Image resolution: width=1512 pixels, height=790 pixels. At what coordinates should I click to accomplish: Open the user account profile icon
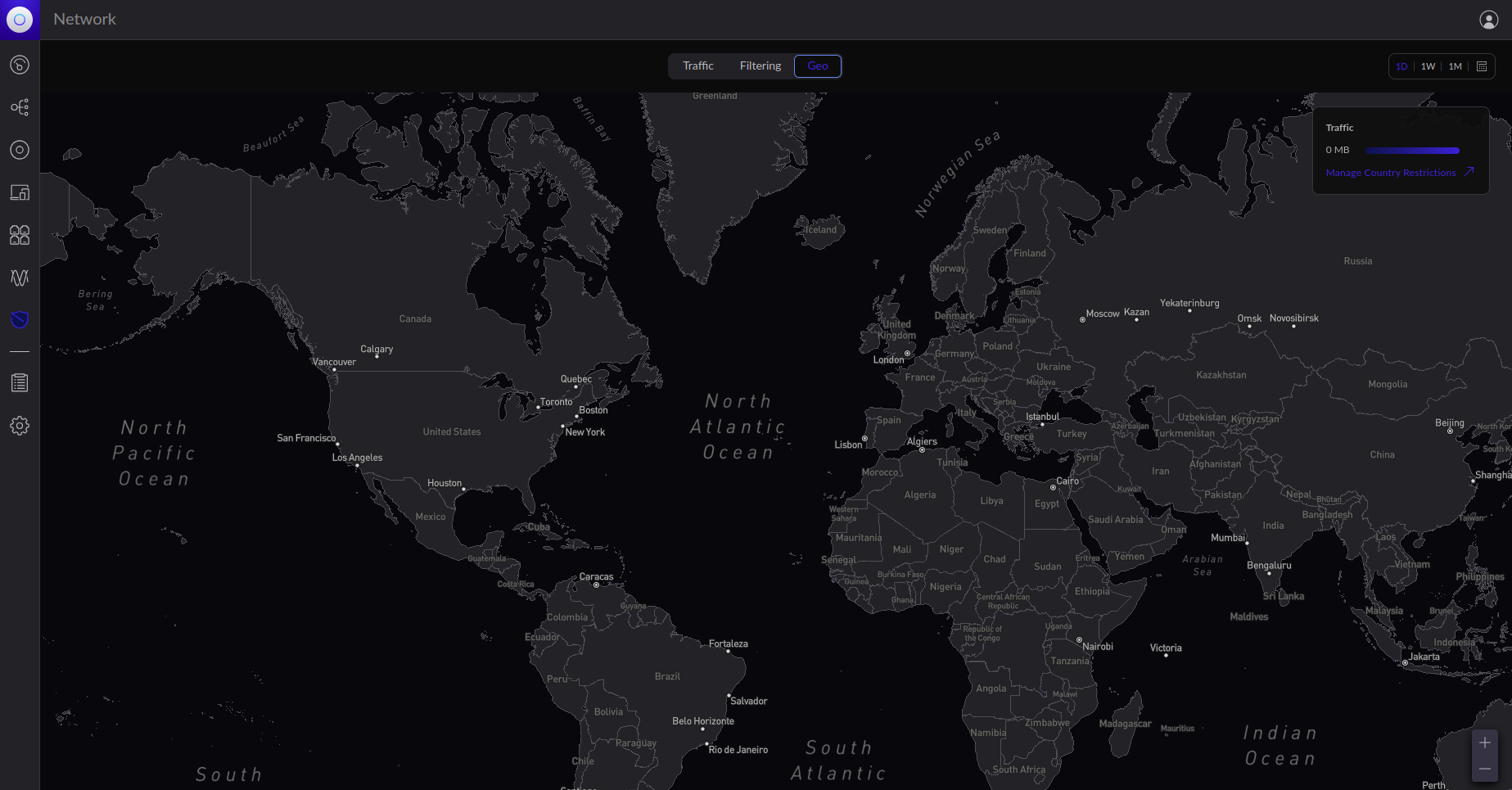(1488, 20)
